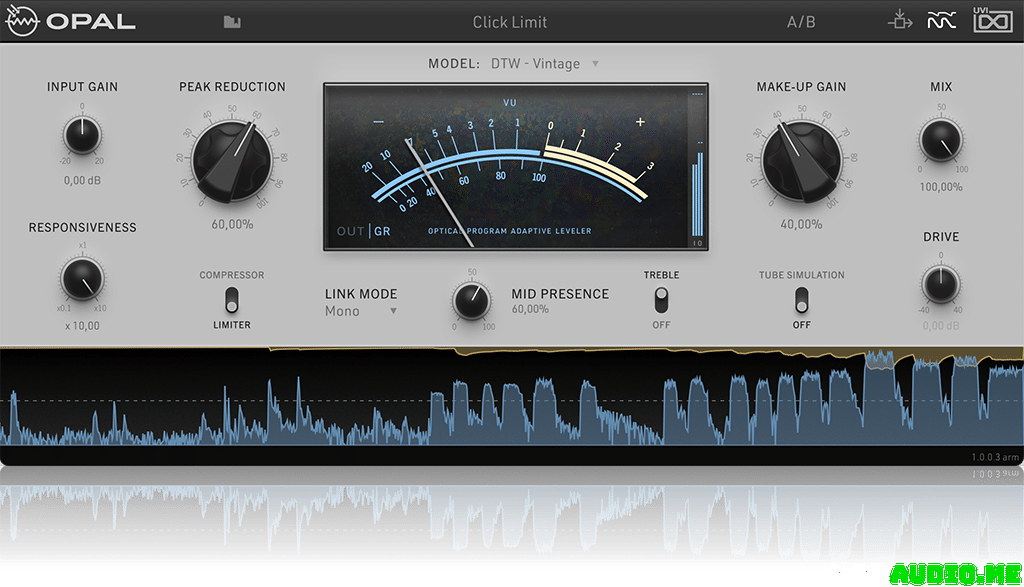Viewport: 1024px width, 587px height.
Task: Toggle the TREBLE switch
Action: tap(661, 300)
